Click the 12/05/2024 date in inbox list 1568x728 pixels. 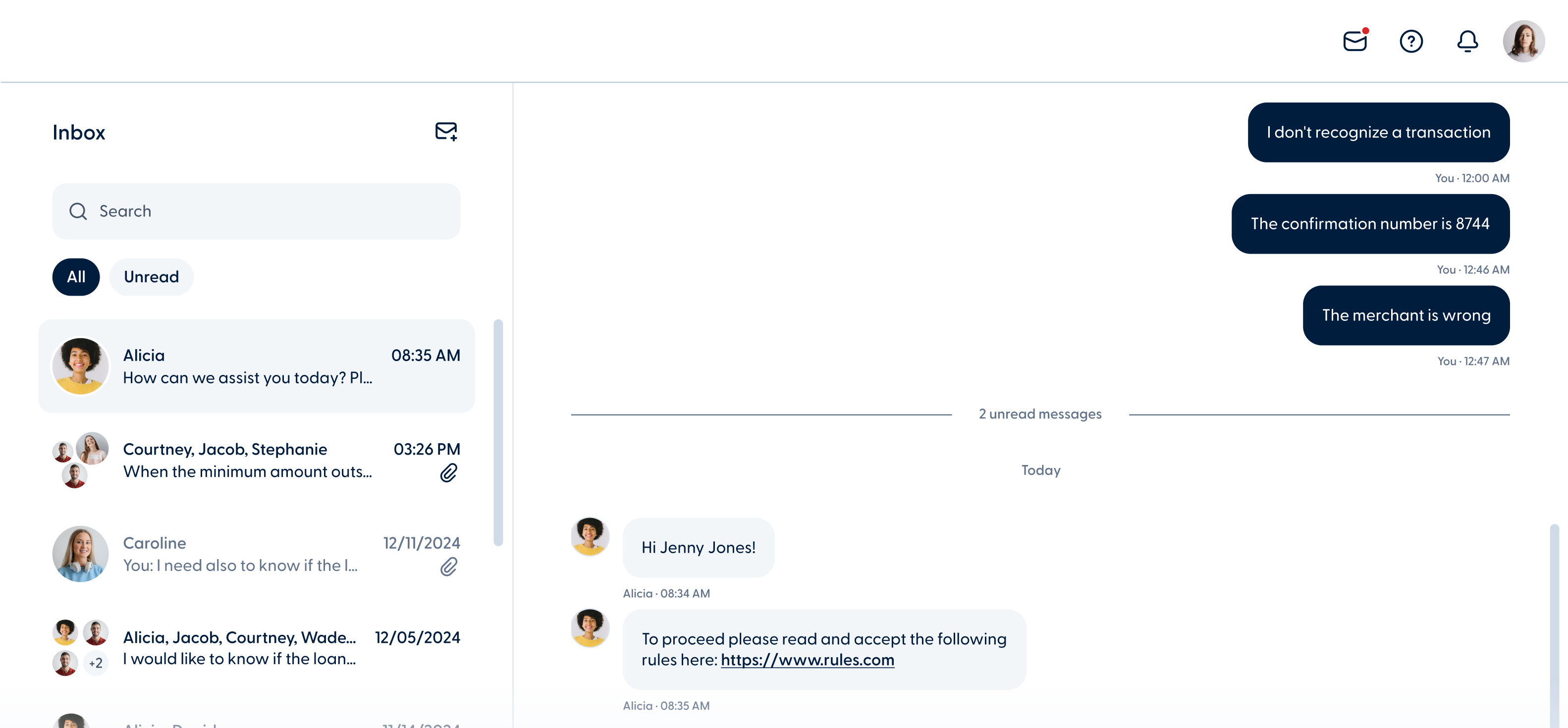pos(418,637)
